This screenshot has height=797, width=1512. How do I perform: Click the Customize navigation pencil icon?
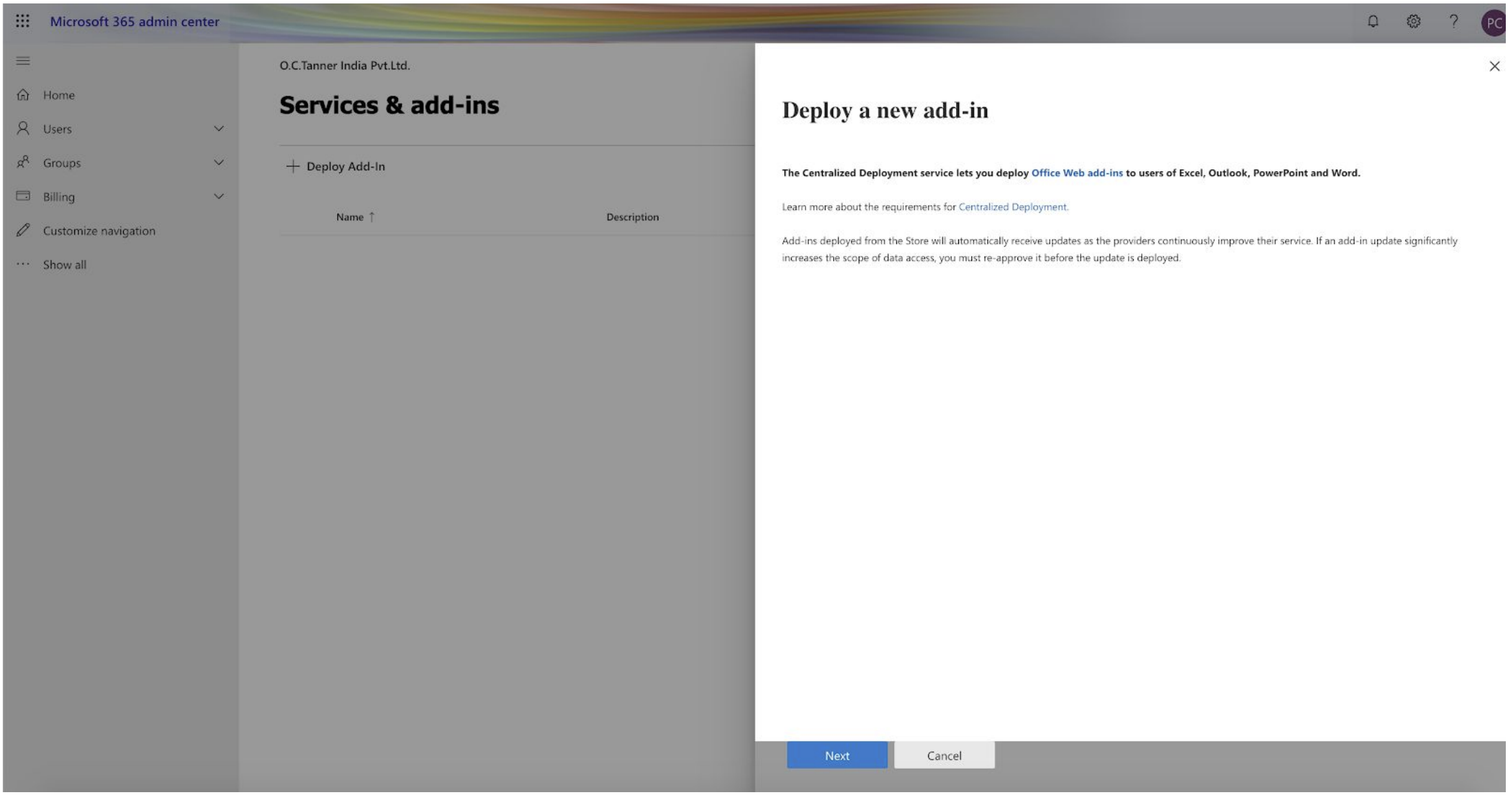click(23, 231)
